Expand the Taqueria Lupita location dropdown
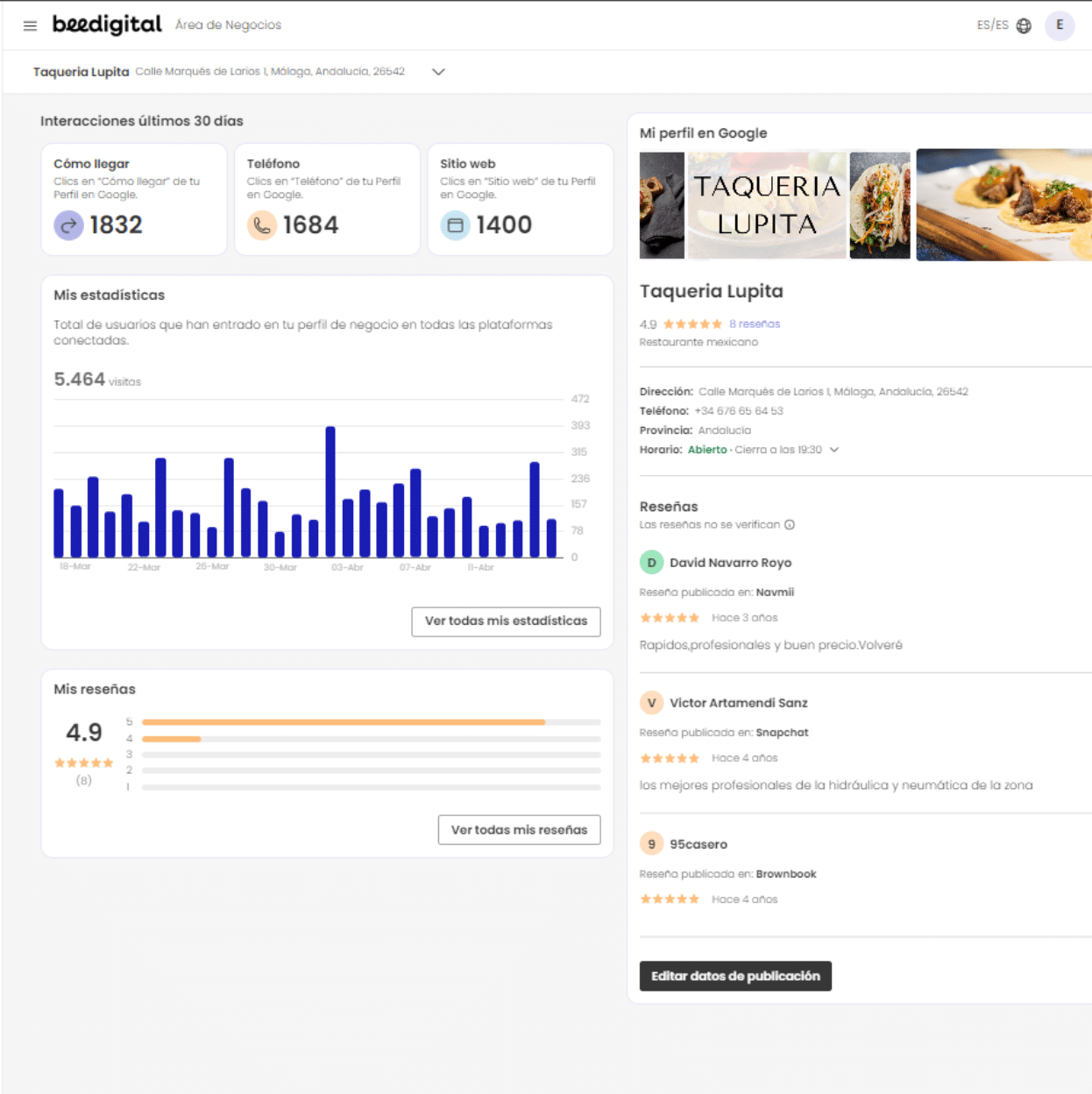The width and height of the screenshot is (1092, 1094). coord(438,72)
